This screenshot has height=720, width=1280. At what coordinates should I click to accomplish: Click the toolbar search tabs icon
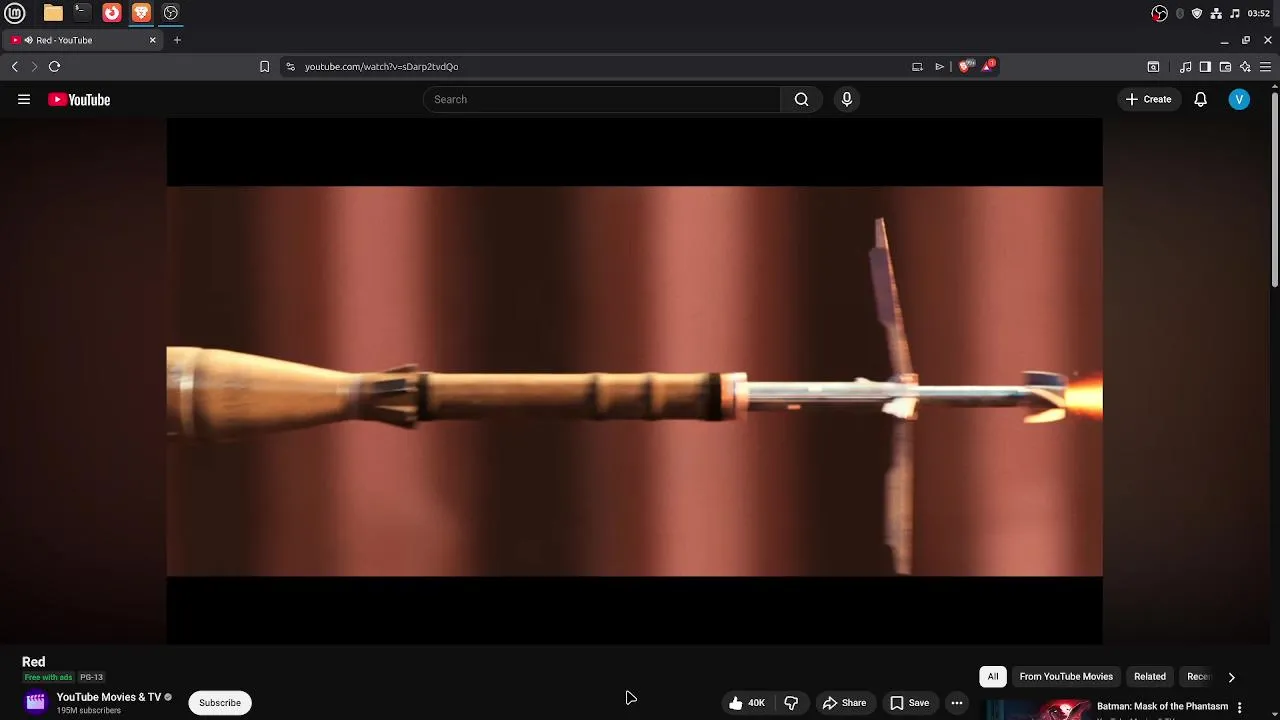[x=1153, y=67]
